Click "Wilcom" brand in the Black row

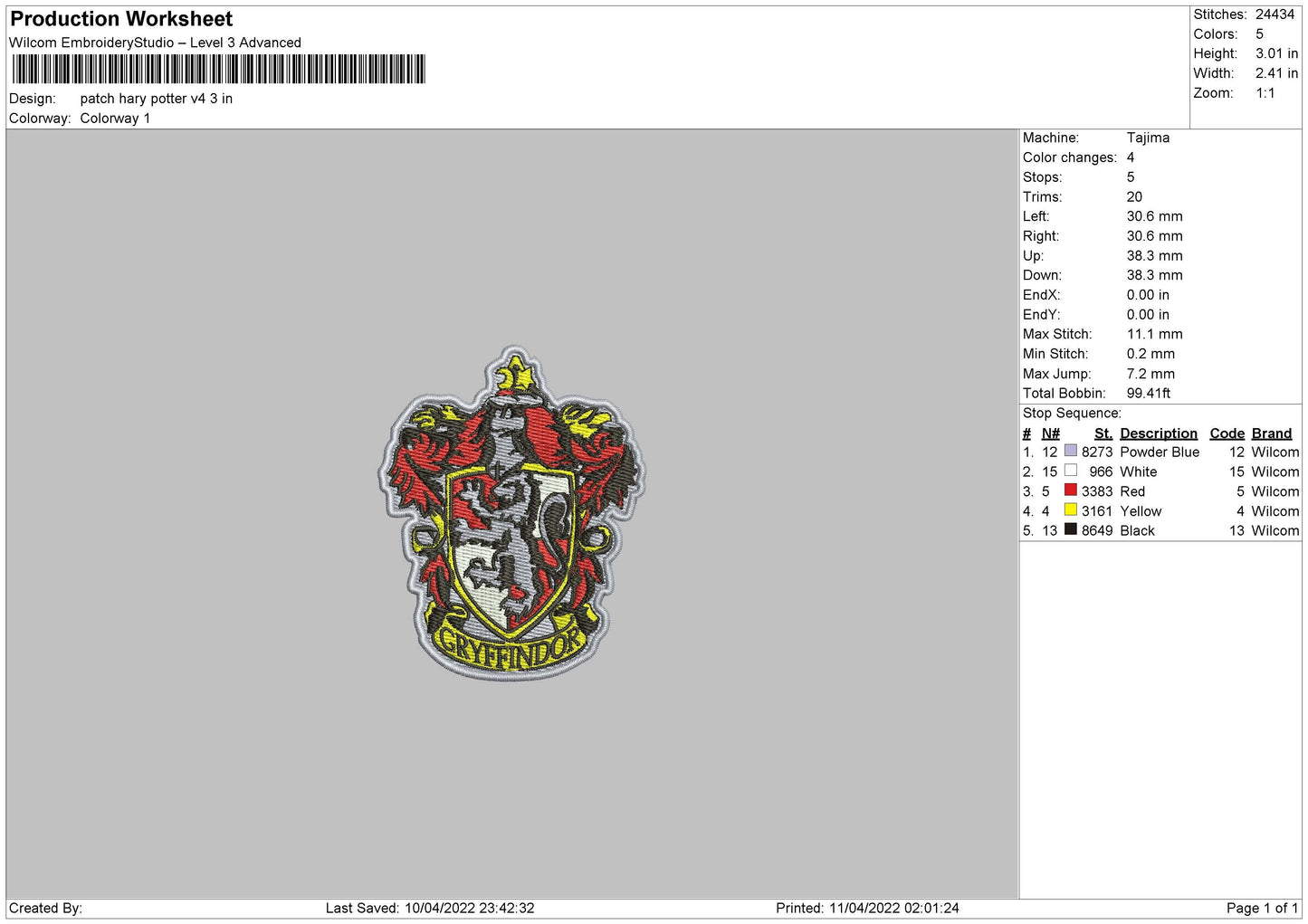coord(1275,531)
